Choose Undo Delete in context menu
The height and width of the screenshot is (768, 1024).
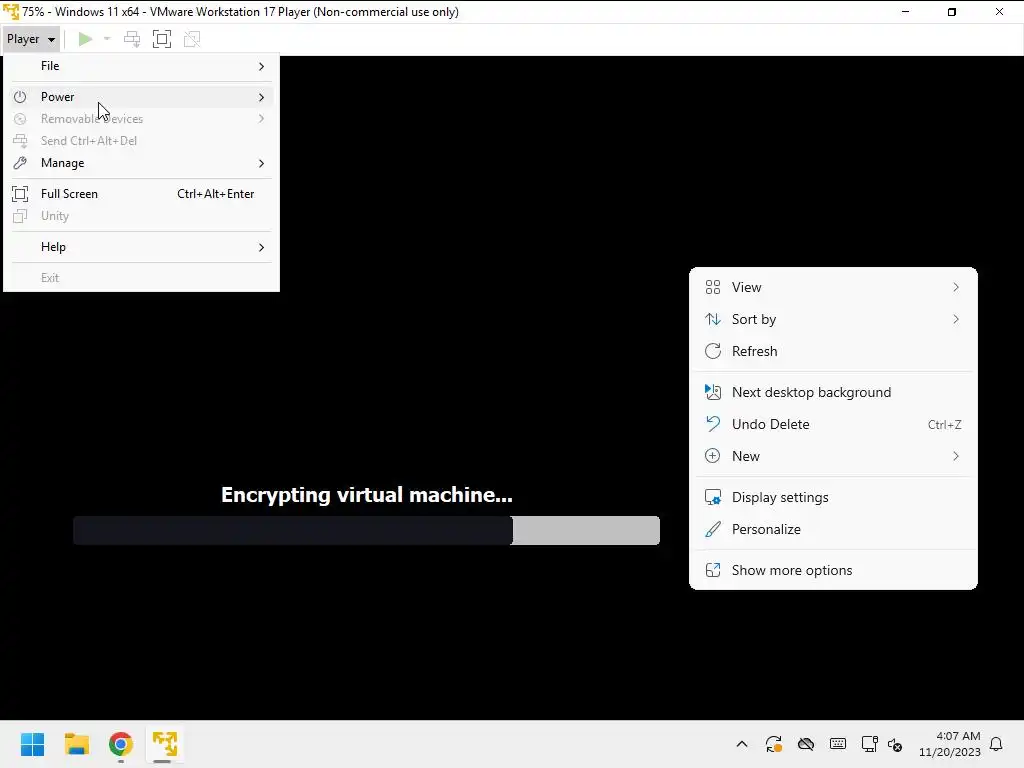click(833, 424)
